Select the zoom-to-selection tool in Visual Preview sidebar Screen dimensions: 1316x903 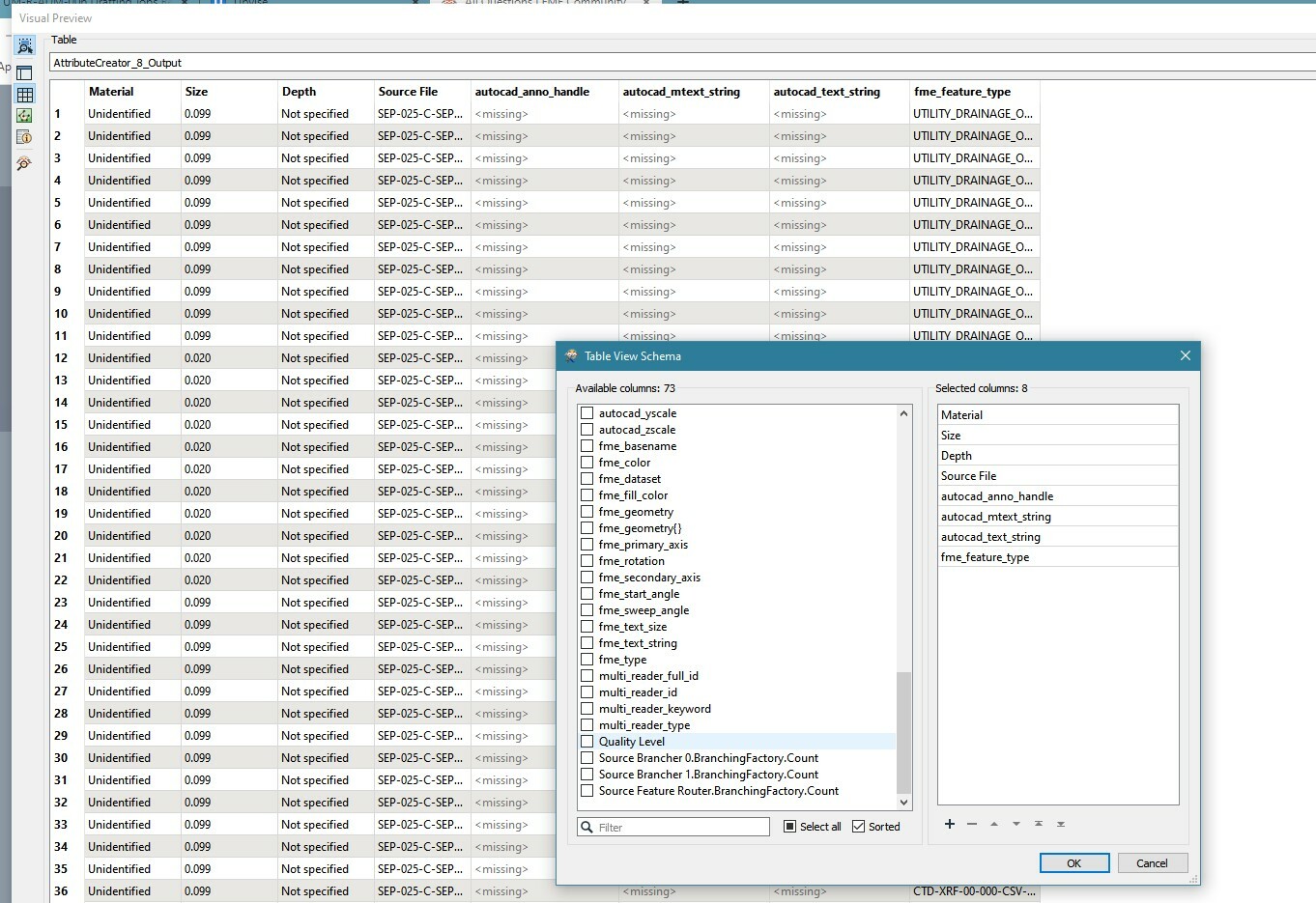click(x=25, y=45)
